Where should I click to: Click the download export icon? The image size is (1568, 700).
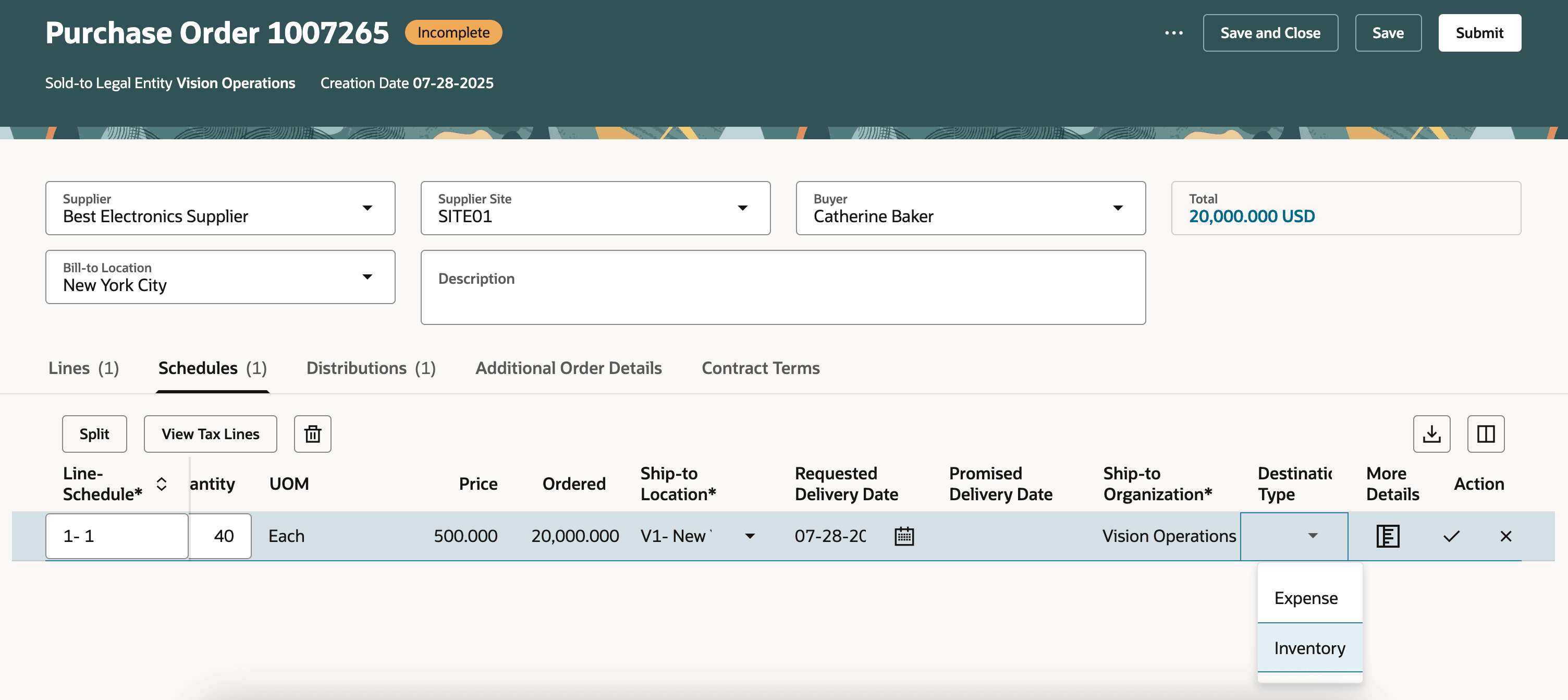[x=1431, y=434]
